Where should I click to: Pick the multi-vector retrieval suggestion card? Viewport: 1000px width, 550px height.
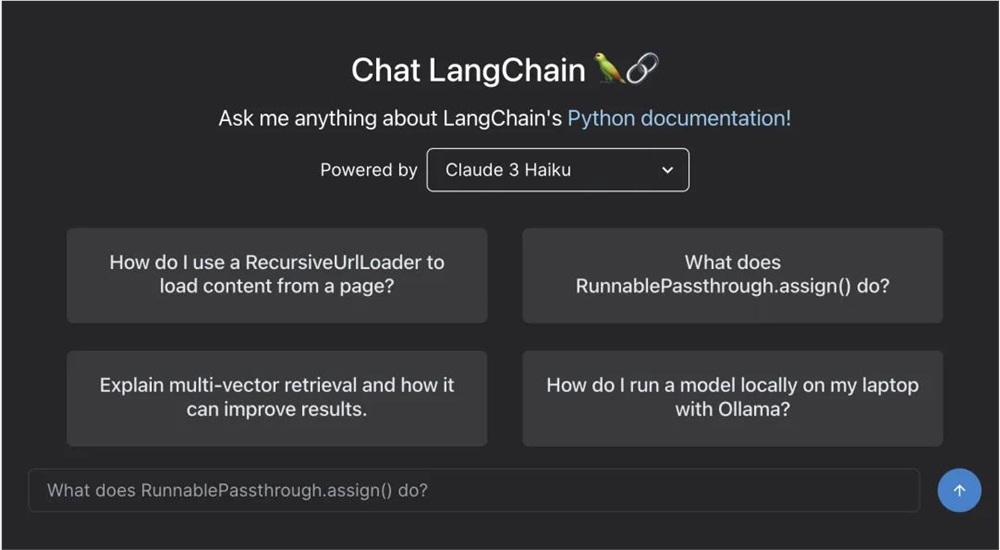277,398
